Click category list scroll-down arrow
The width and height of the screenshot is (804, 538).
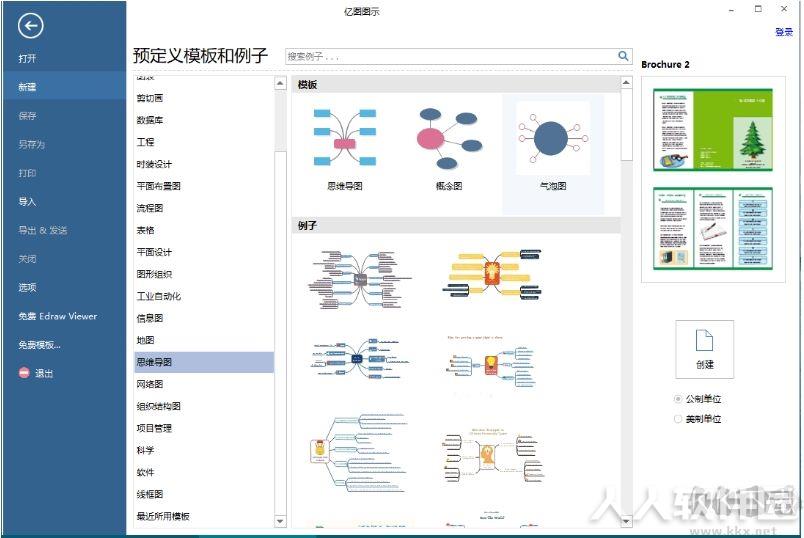coord(280,521)
